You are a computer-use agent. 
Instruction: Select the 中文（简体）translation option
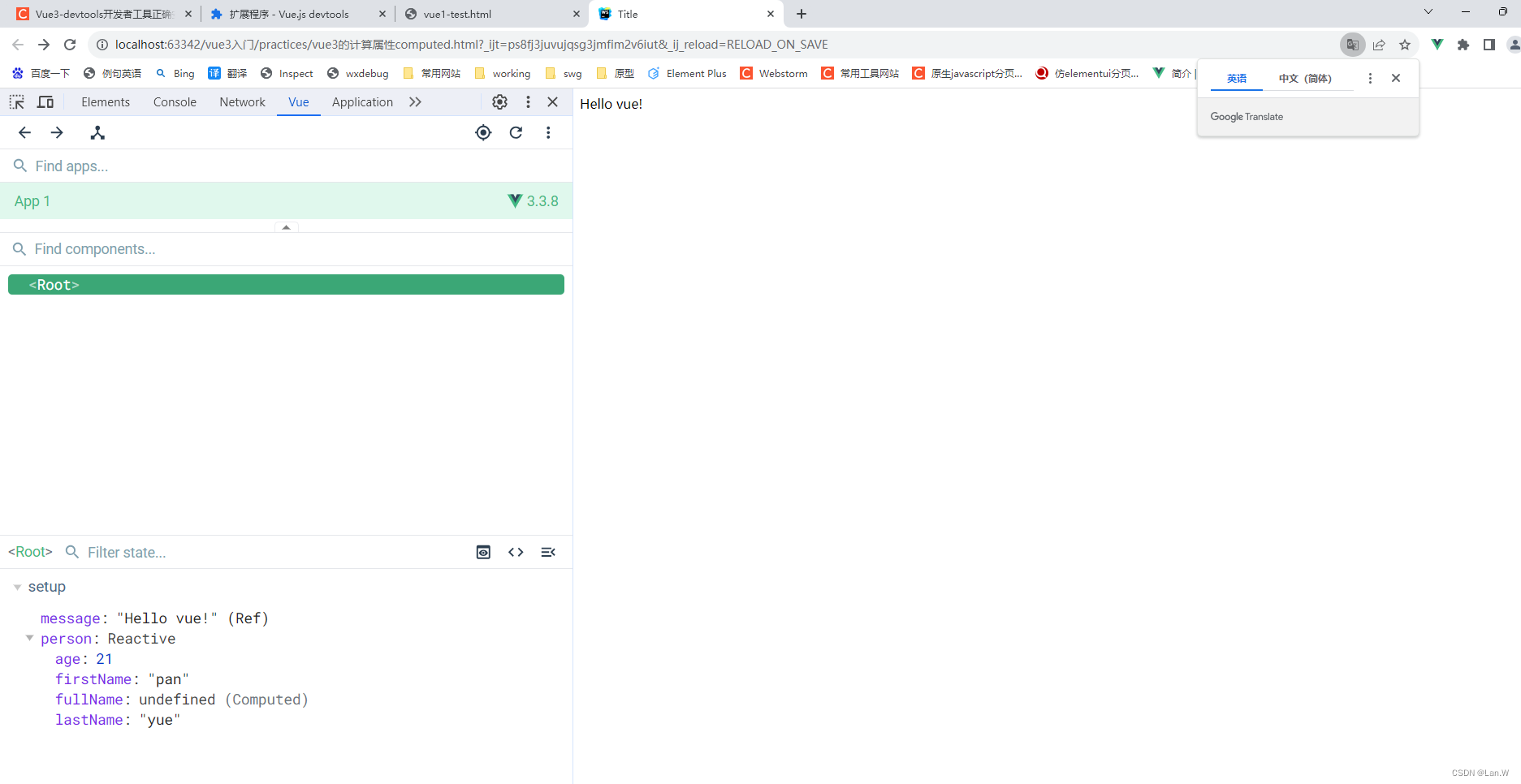(1307, 78)
